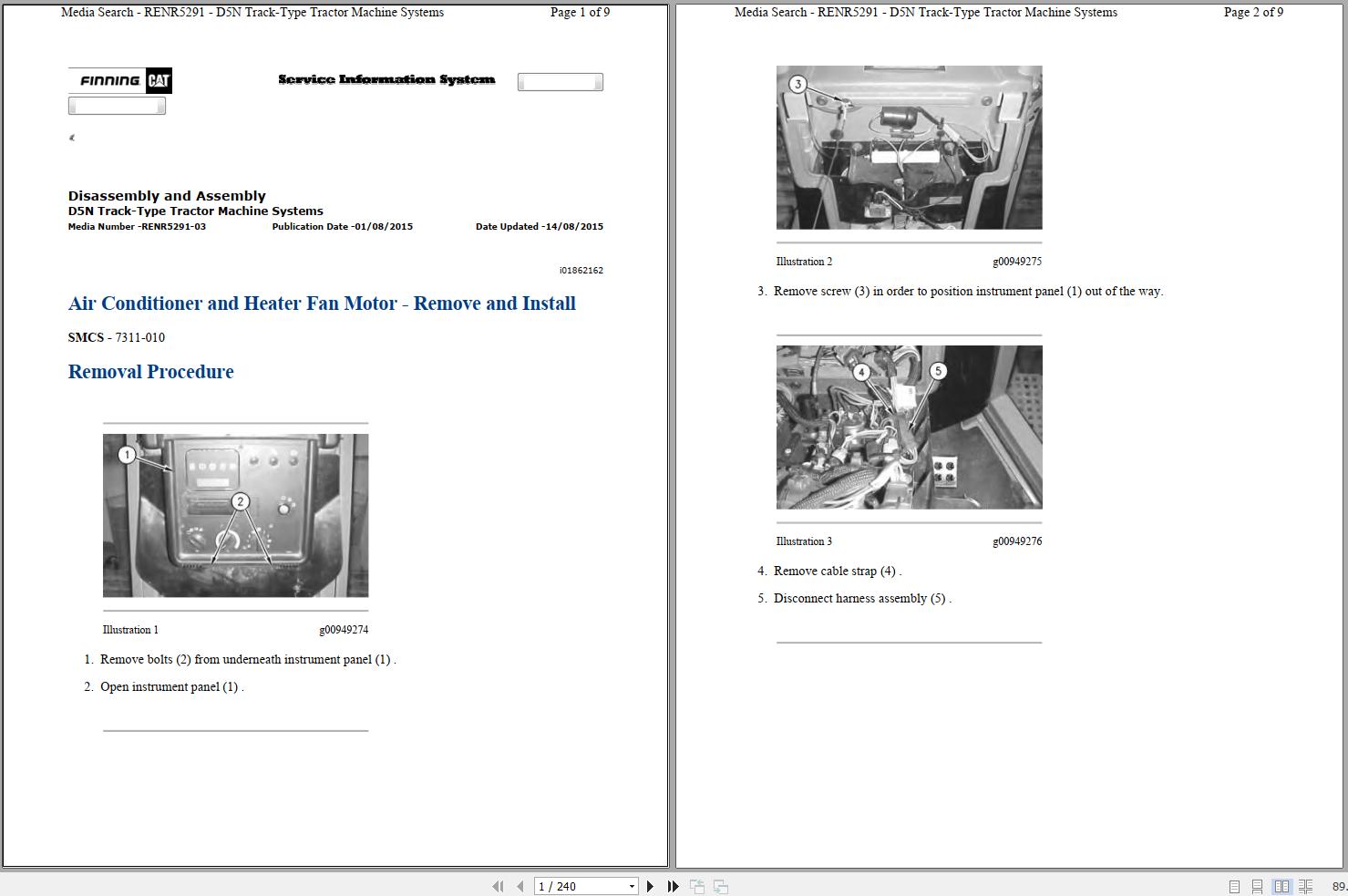Click the Finning CAT logo
The image size is (1348, 896).
point(120,80)
